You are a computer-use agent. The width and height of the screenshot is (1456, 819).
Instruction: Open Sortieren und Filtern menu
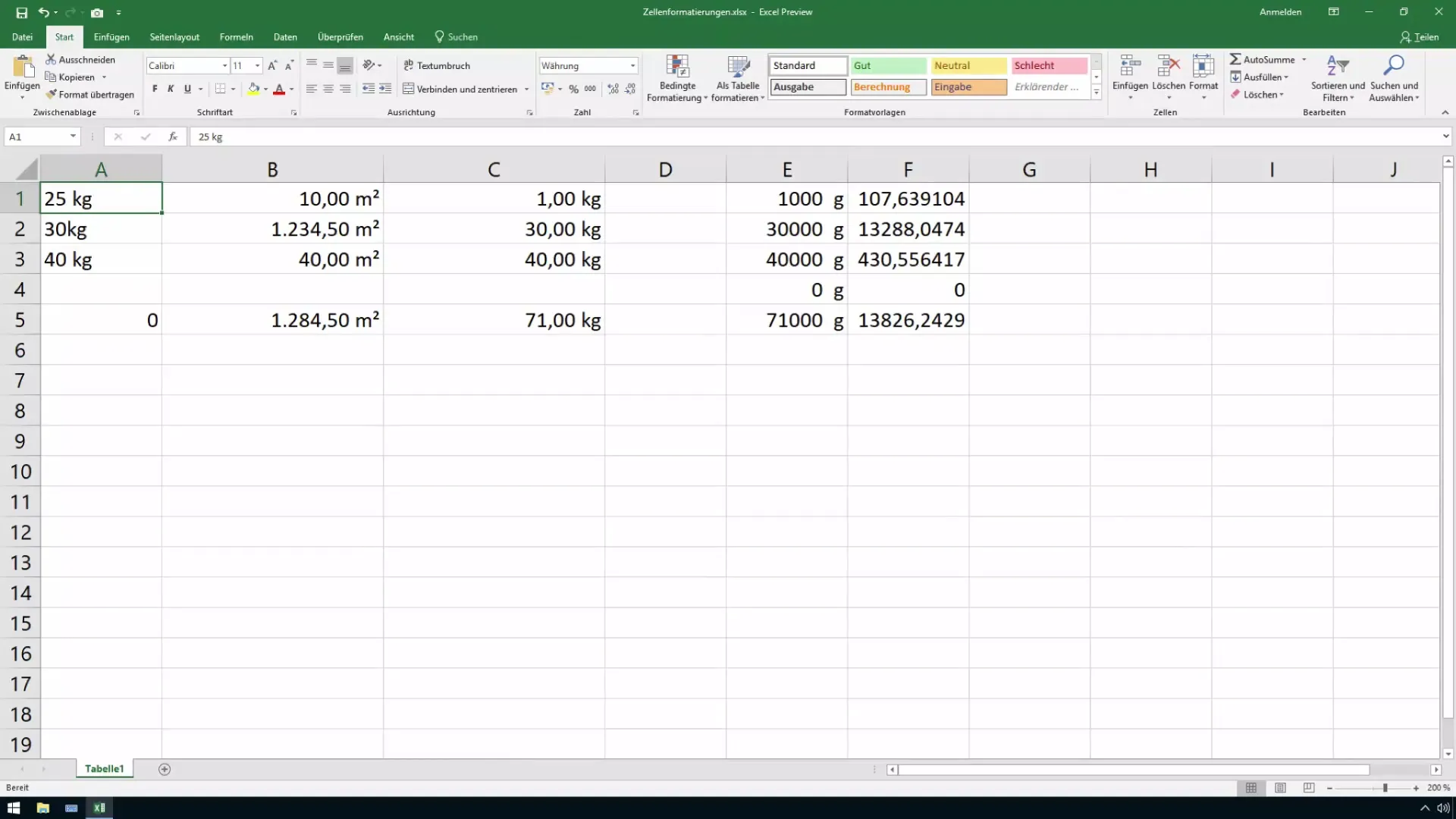[1338, 79]
